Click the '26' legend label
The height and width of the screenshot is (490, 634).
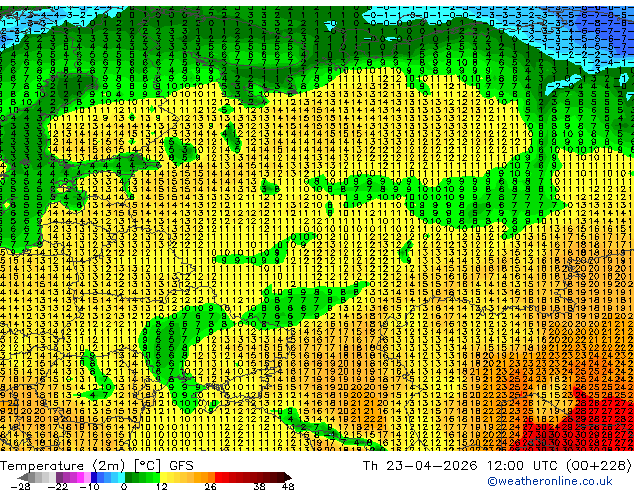pyautogui.click(x=210, y=486)
